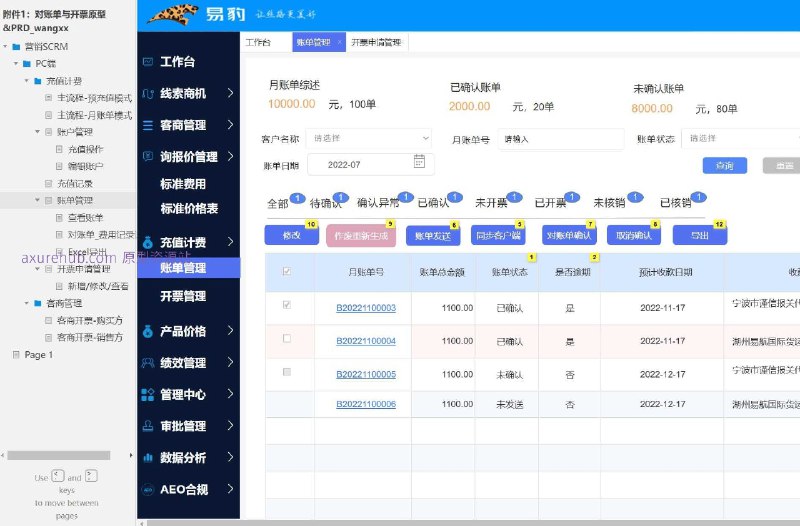Image resolution: width=800 pixels, height=526 pixels.
Task: Click the page-tree horizontal scrollbar thumb
Action: coord(59,455)
